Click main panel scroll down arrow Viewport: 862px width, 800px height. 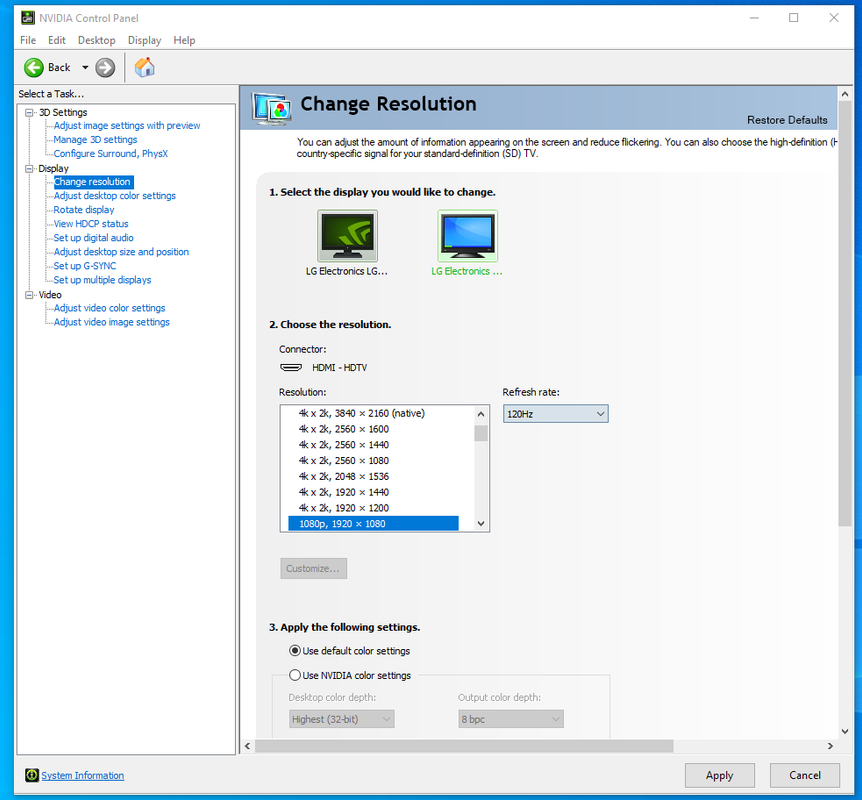(845, 731)
